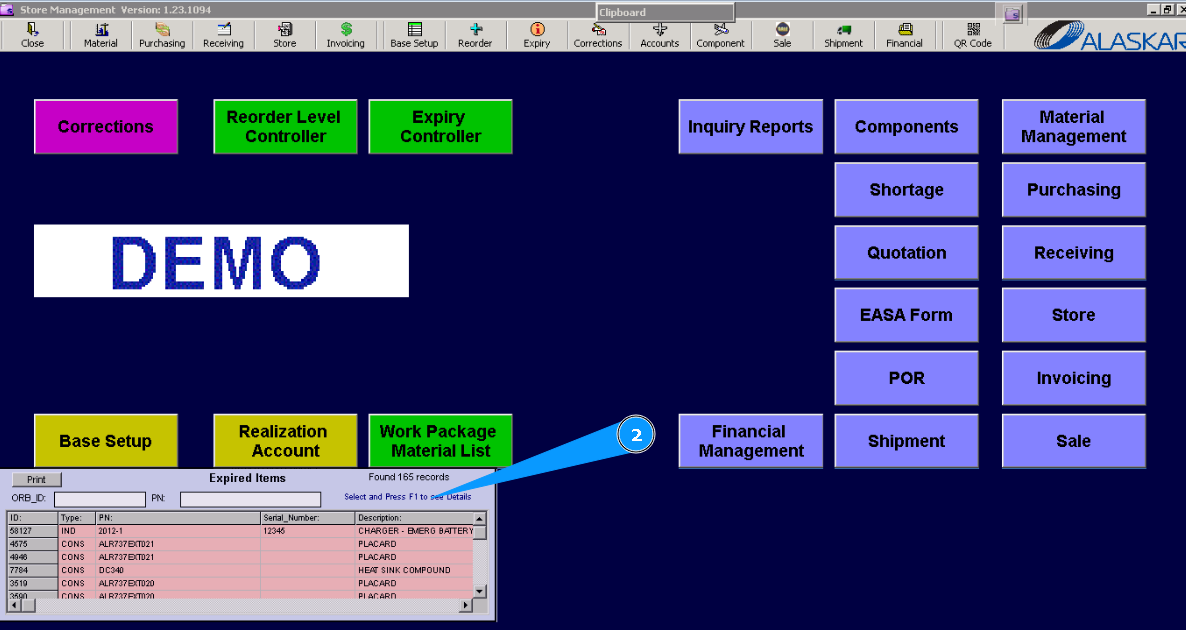
Task: Select the Quotation tile
Action: coord(906,252)
